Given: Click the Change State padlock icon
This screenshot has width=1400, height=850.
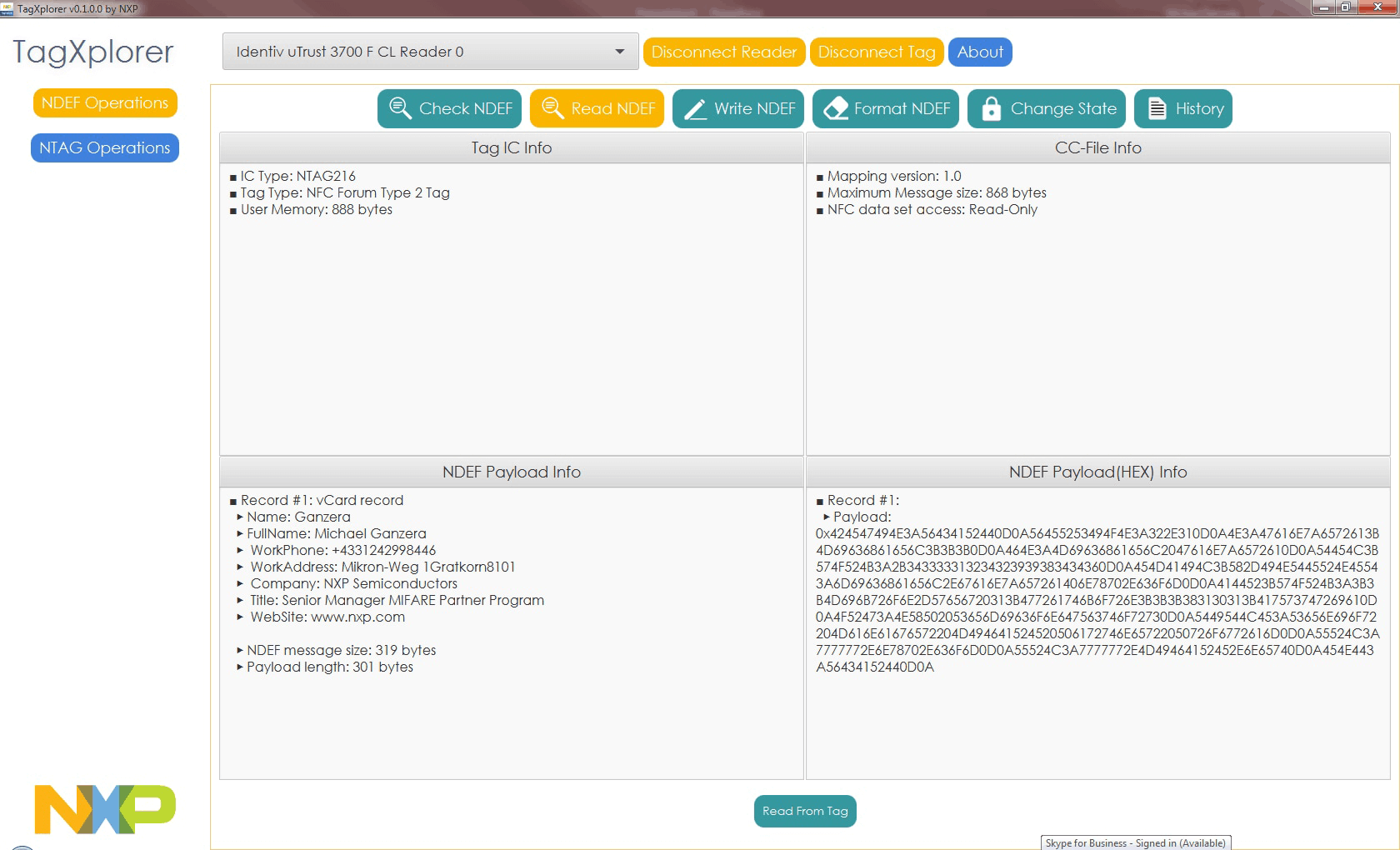Looking at the screenshot, I should click(991, 109).
